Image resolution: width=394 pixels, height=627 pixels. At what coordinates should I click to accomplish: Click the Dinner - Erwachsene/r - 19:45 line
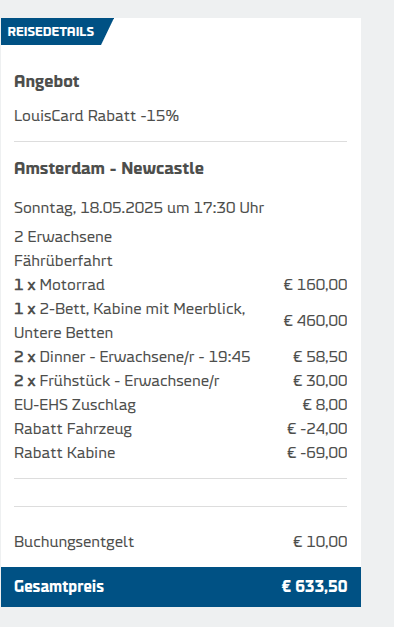click(x=132, y=357)
